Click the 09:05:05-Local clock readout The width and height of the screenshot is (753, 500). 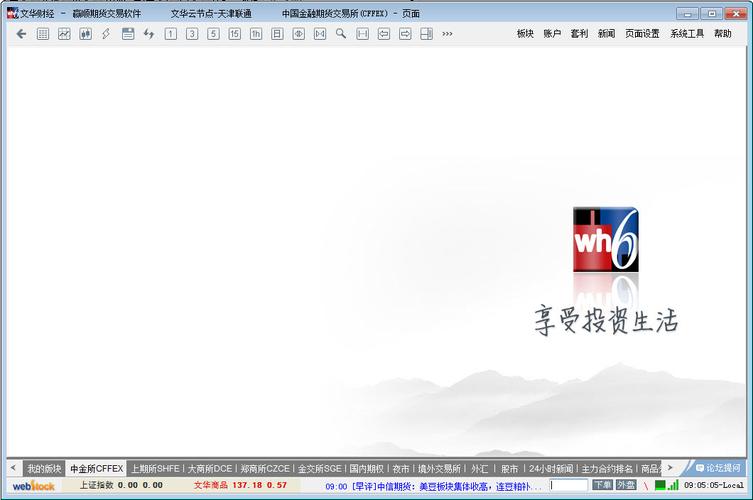714,485
